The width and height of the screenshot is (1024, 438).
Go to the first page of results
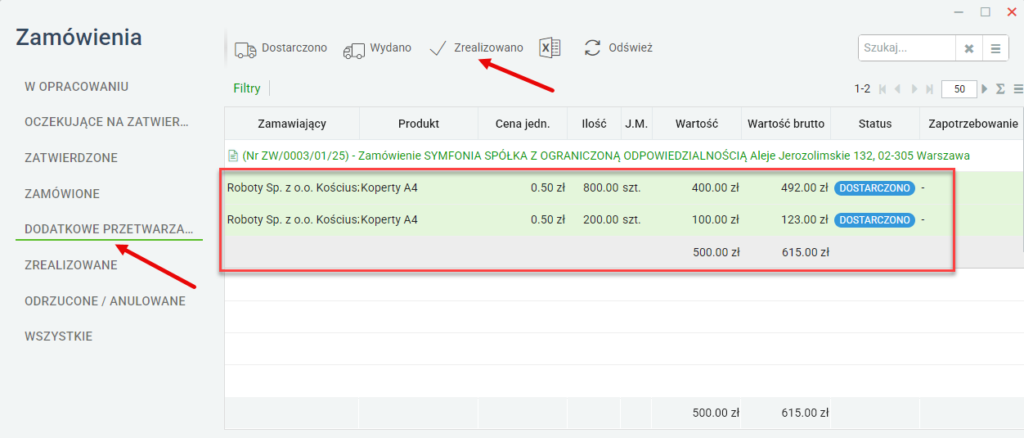tap(883, 89)
